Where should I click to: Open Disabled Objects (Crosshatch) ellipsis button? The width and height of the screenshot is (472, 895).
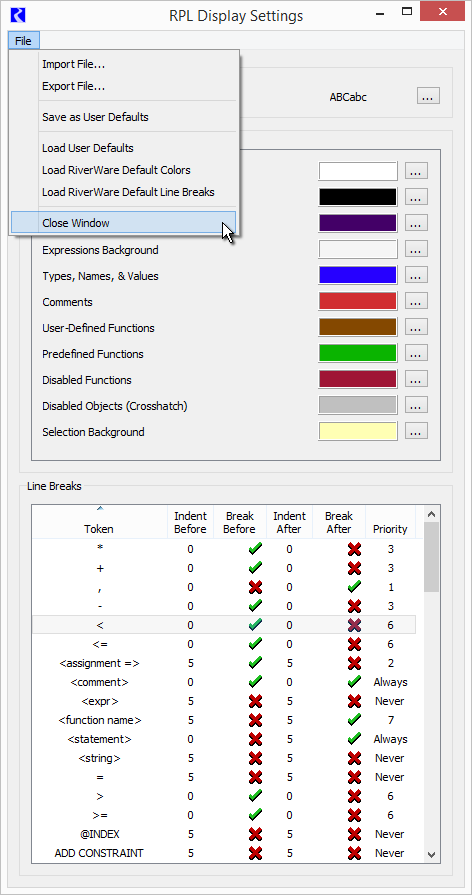pos(416,406)
